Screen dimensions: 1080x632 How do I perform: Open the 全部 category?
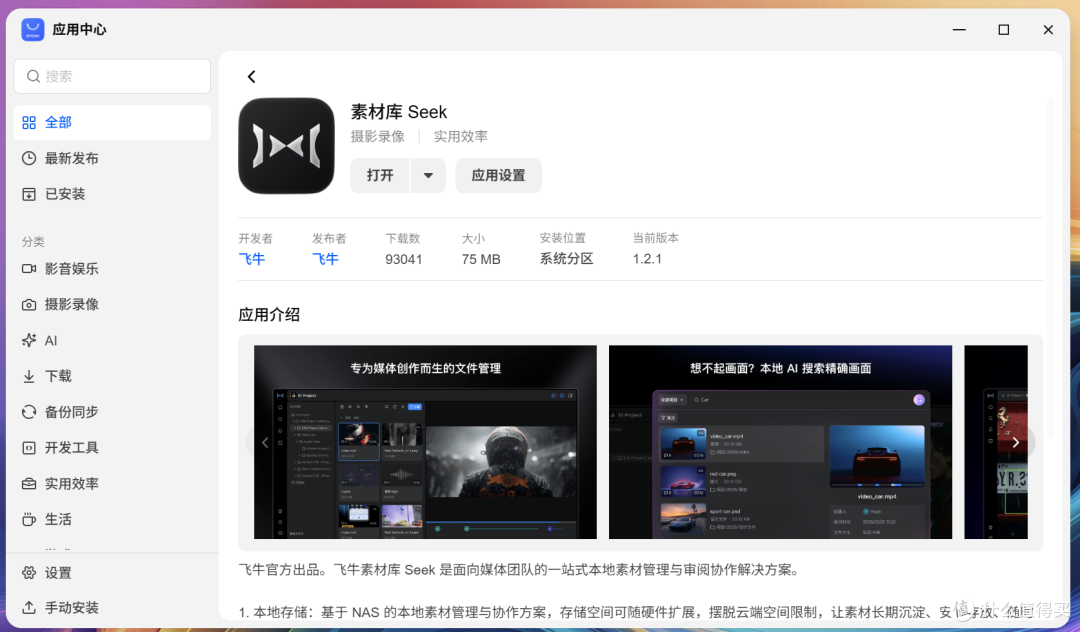coord(112,123)
